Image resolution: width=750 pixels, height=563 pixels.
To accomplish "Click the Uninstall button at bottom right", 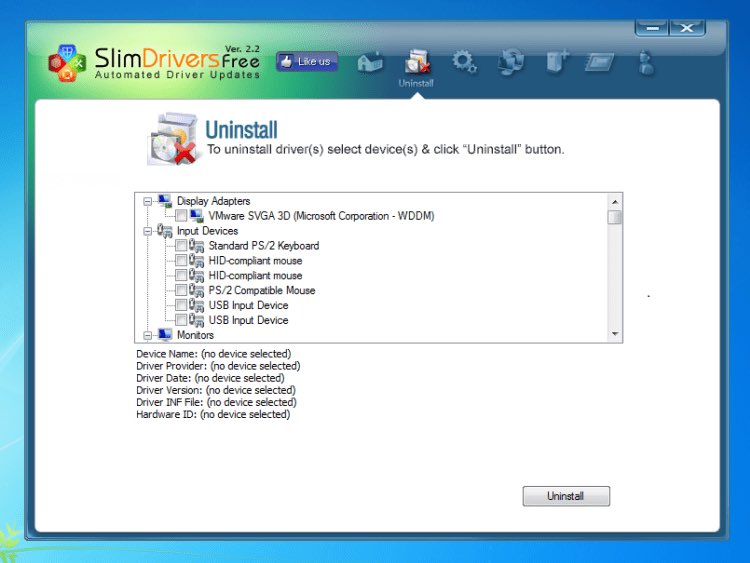I will pyautogui.click(x=566, y=496).
